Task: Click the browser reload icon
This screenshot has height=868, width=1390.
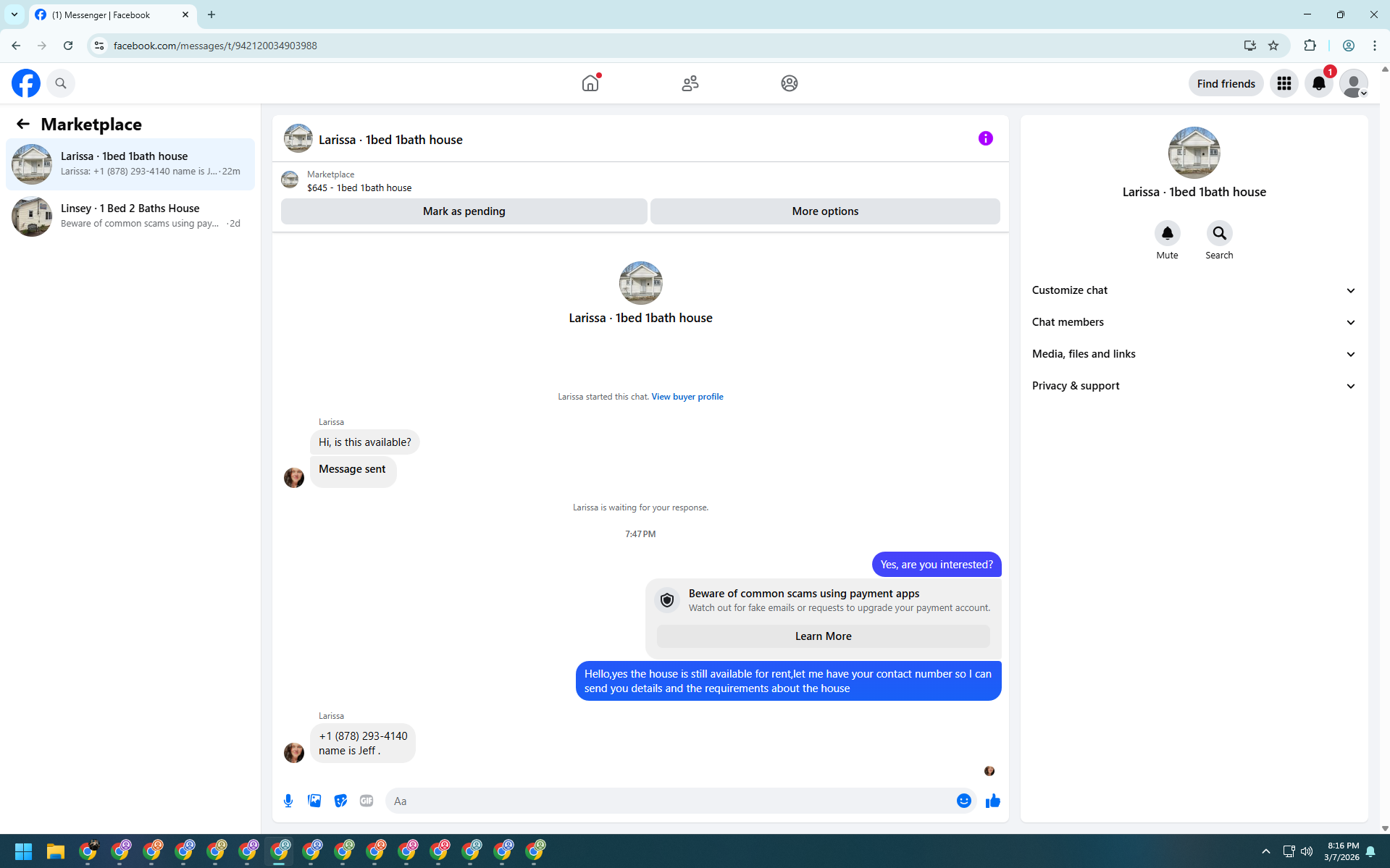Action: 68,46
